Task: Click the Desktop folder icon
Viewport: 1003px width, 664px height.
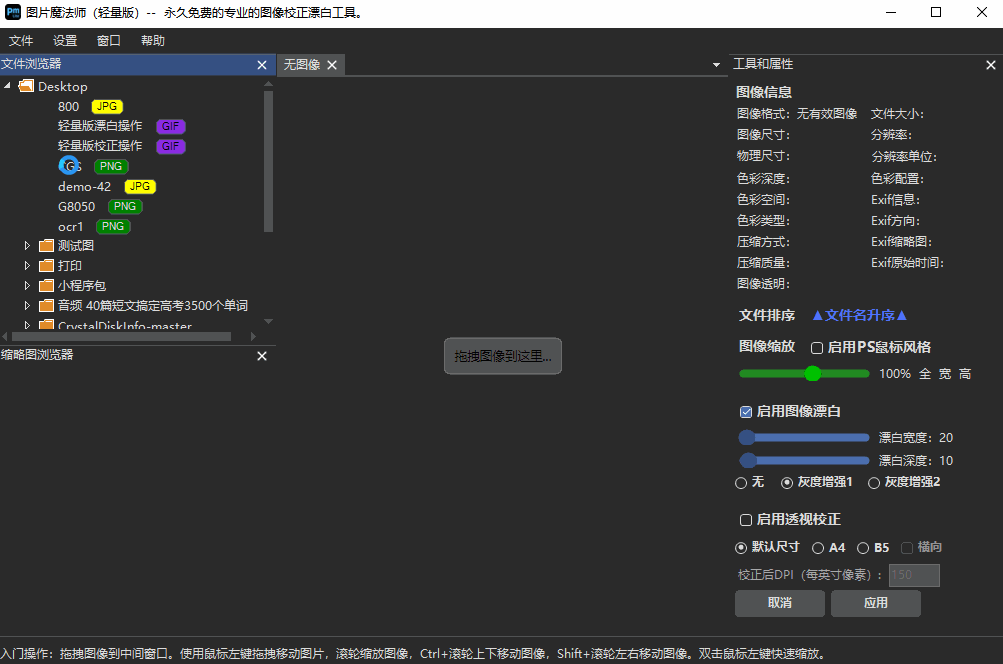Action: coord(25,86)
